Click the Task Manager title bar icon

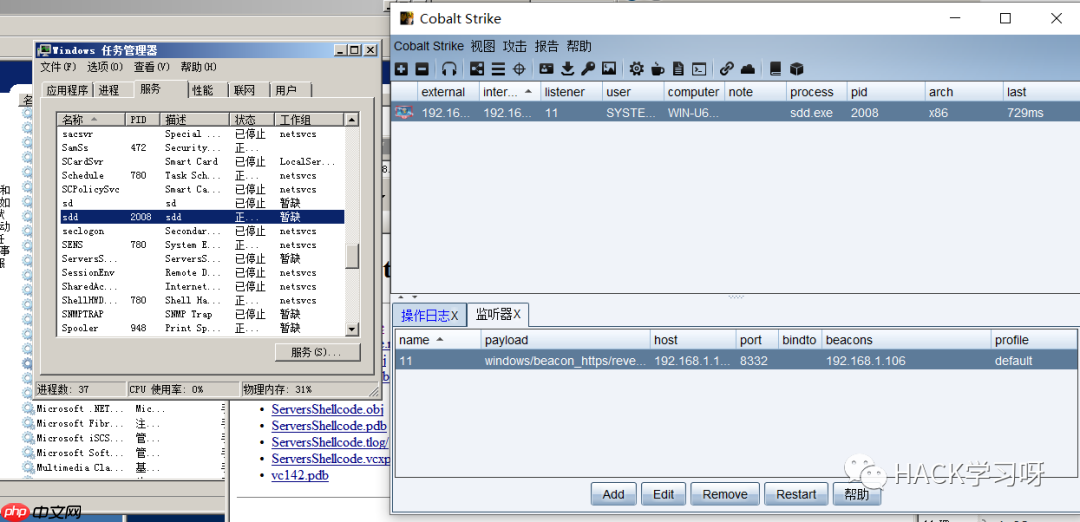(x=44, y=50)
